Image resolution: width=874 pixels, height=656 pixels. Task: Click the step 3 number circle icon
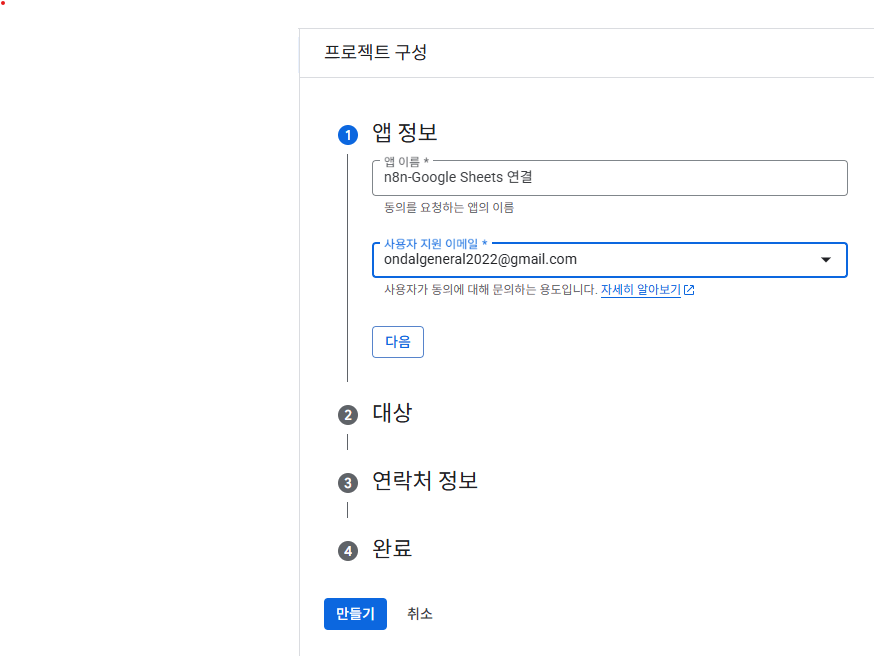click(348, 483)
